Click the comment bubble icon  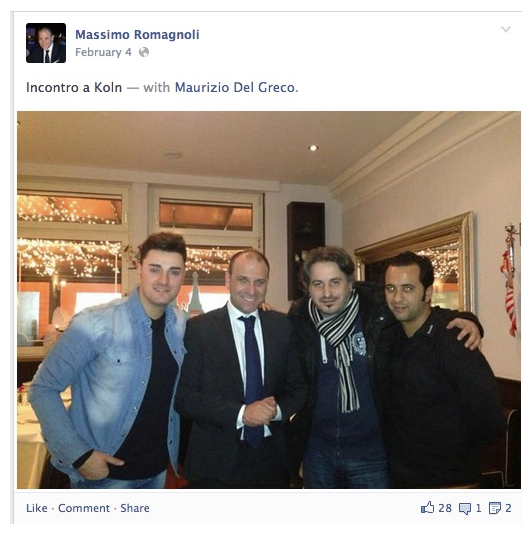465,508
